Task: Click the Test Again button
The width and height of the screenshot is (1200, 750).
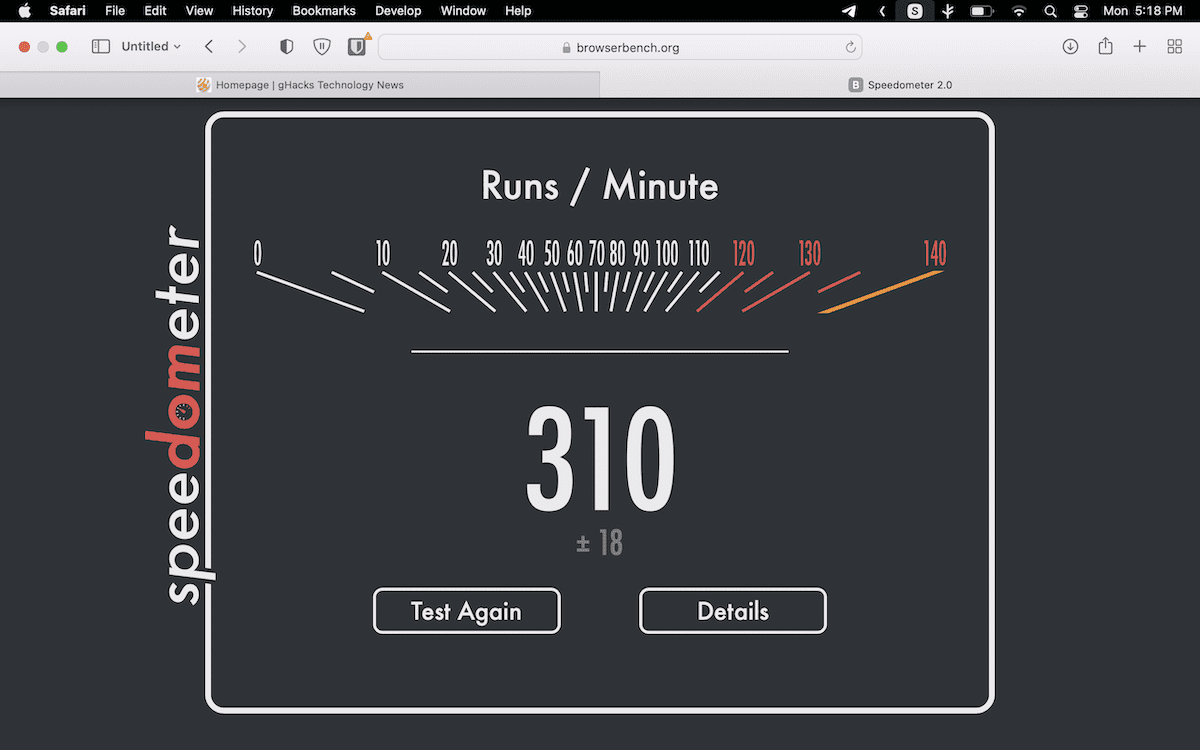Action: click(467, 611)
